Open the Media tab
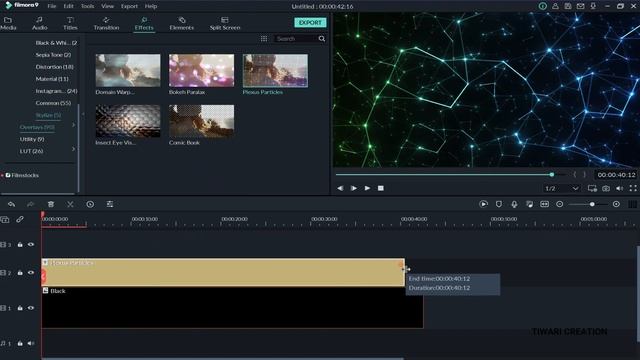This screenshot has height=360, width=640. pyautogui.click(x=8, y=23)
